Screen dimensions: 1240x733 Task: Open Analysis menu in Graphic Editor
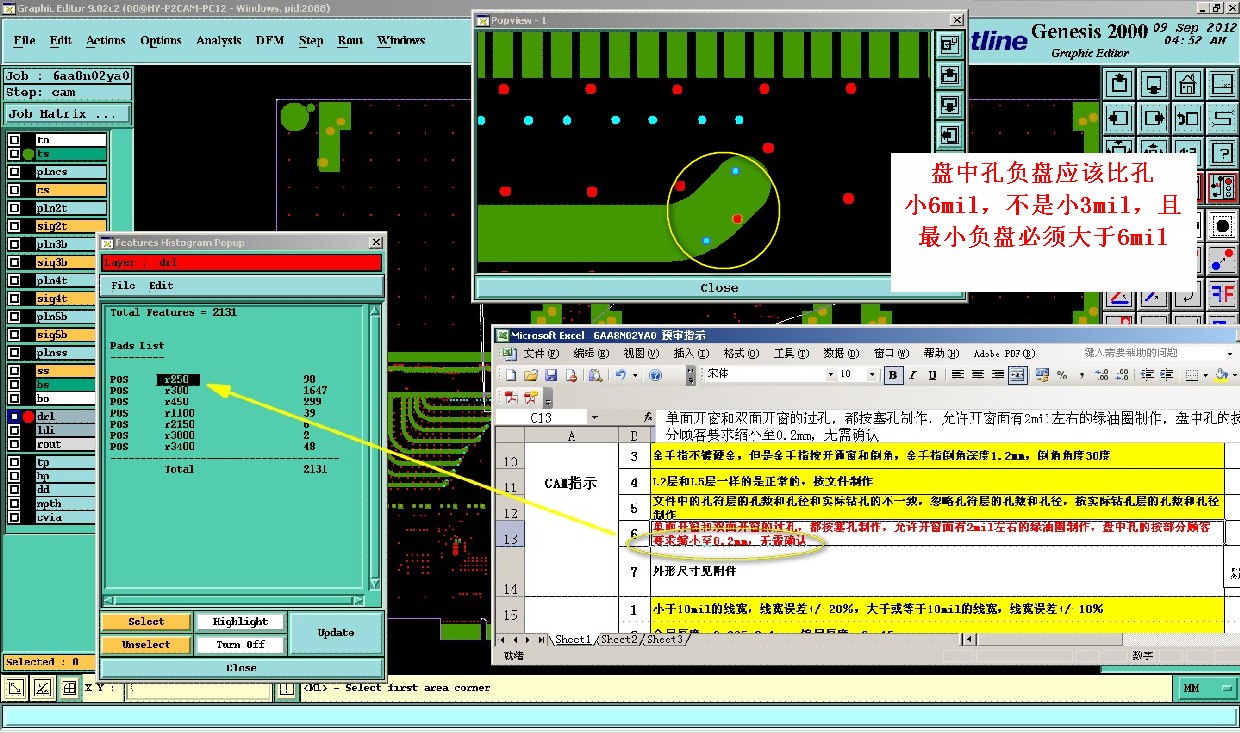[x=218, y=40]
